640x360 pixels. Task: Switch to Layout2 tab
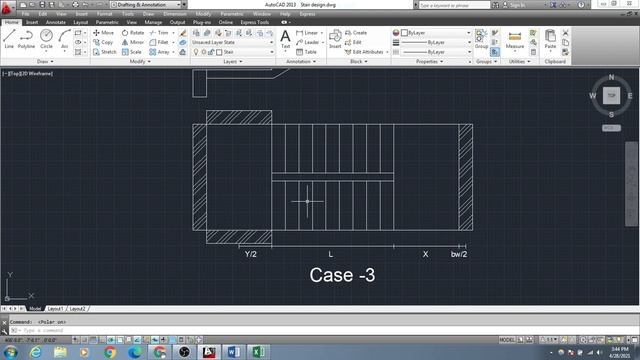coord(77,309)
